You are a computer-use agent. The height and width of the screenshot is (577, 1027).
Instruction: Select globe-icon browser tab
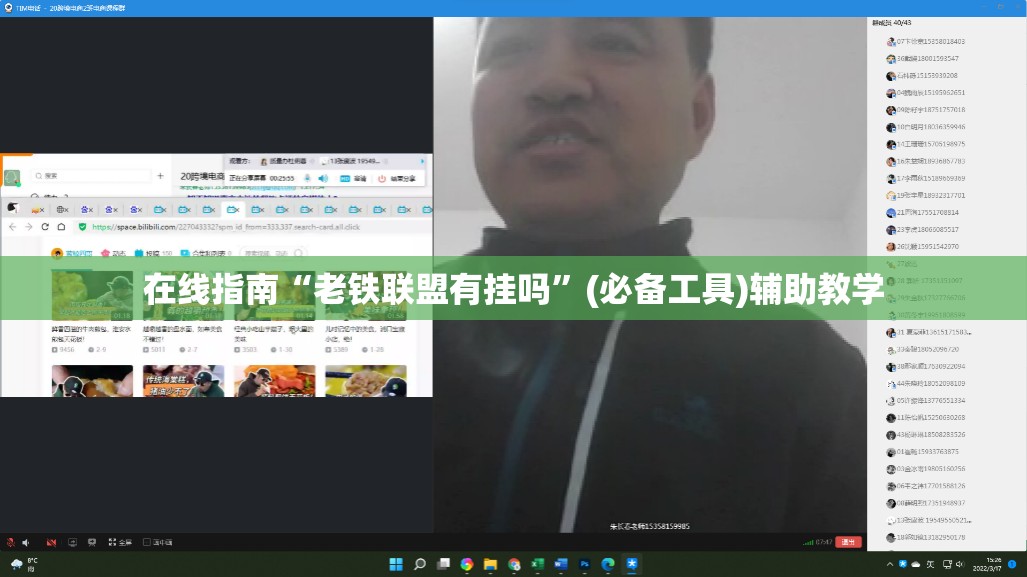62,210
